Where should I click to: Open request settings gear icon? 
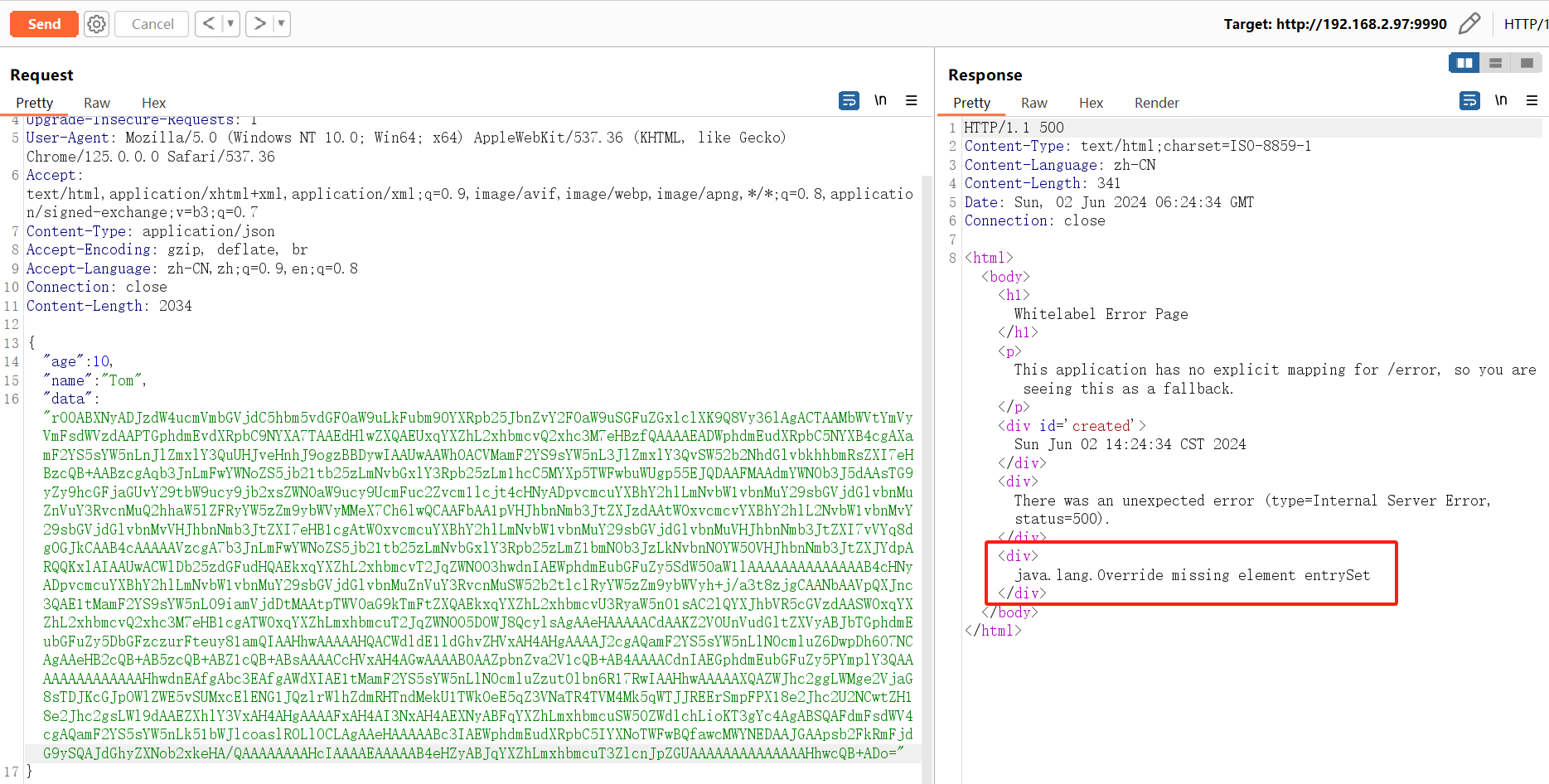point(97,24)
